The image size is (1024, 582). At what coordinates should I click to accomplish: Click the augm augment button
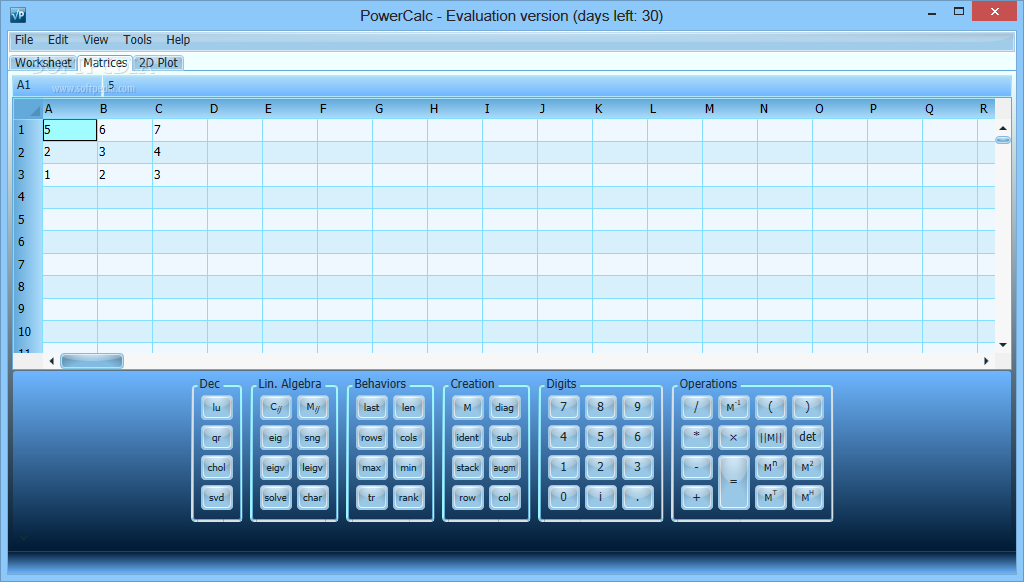505,468
